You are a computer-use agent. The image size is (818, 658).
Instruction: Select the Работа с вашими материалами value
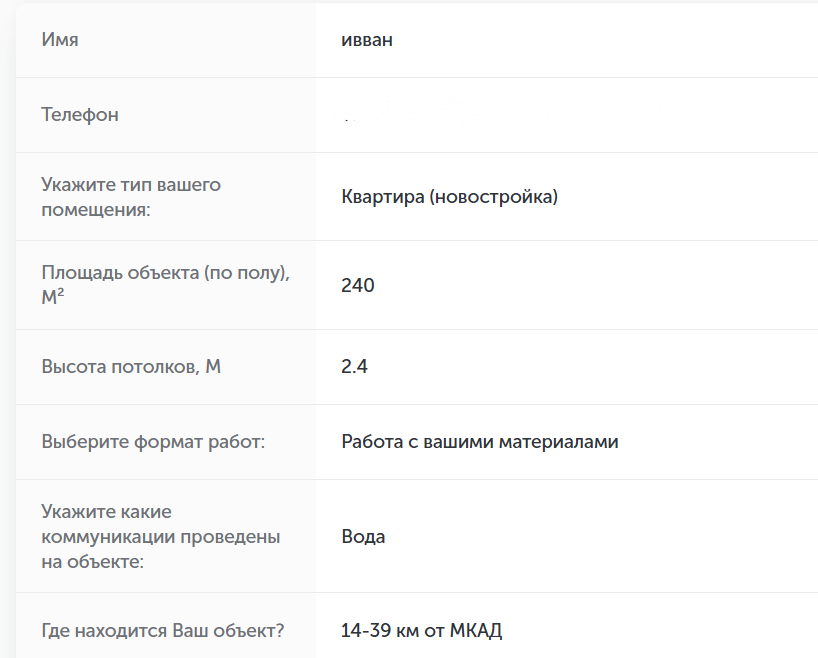pos(479,442)
